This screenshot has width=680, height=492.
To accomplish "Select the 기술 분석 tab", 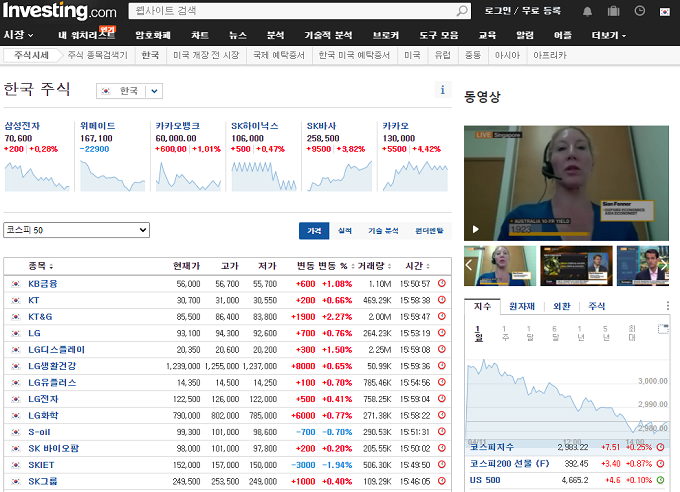I will click(x=383, y=231).
